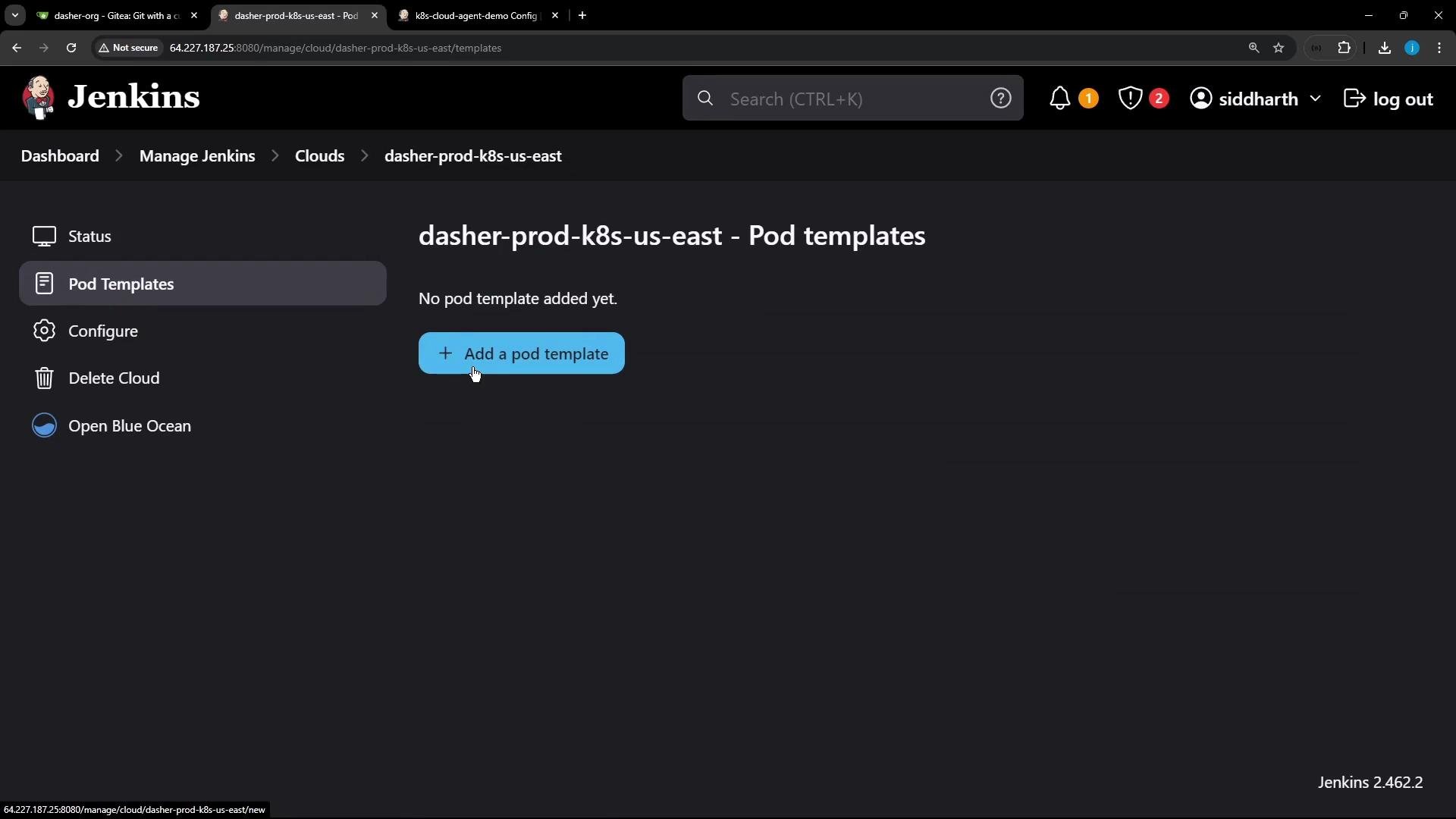Expand the chevron after the Clouds breadcrumb
The width and height of the screenshot is (1456, 819).
coord(365,155)
